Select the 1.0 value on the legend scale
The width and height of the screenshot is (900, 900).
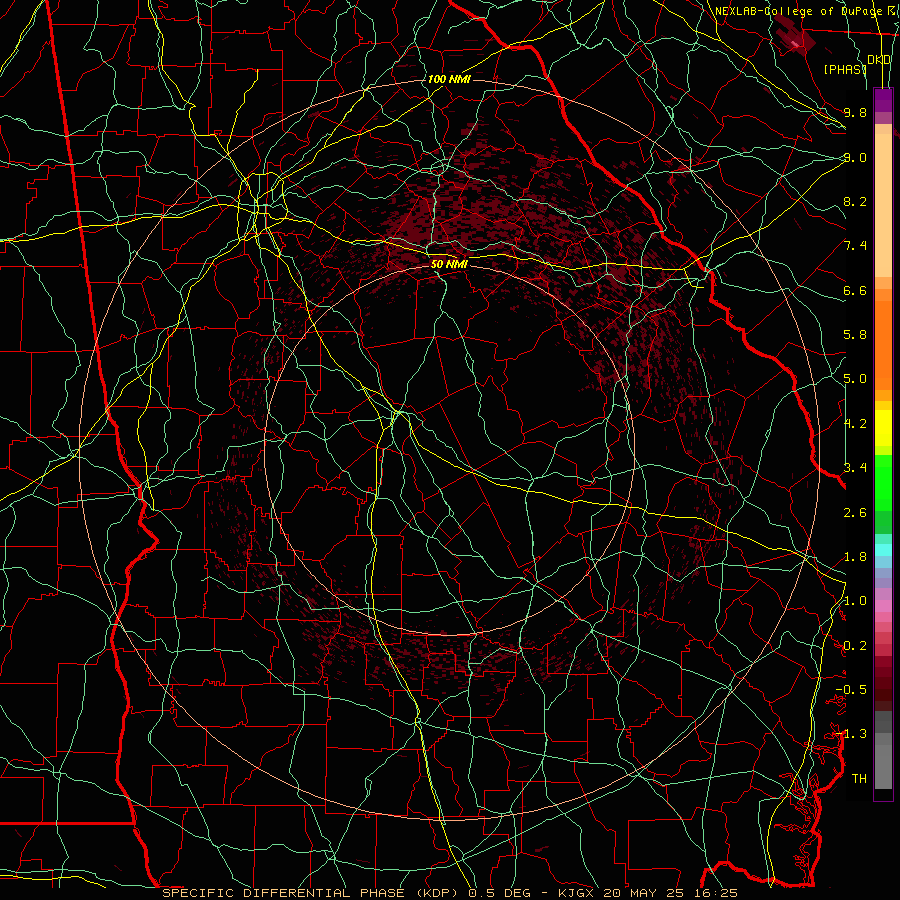tap(855, 601)
